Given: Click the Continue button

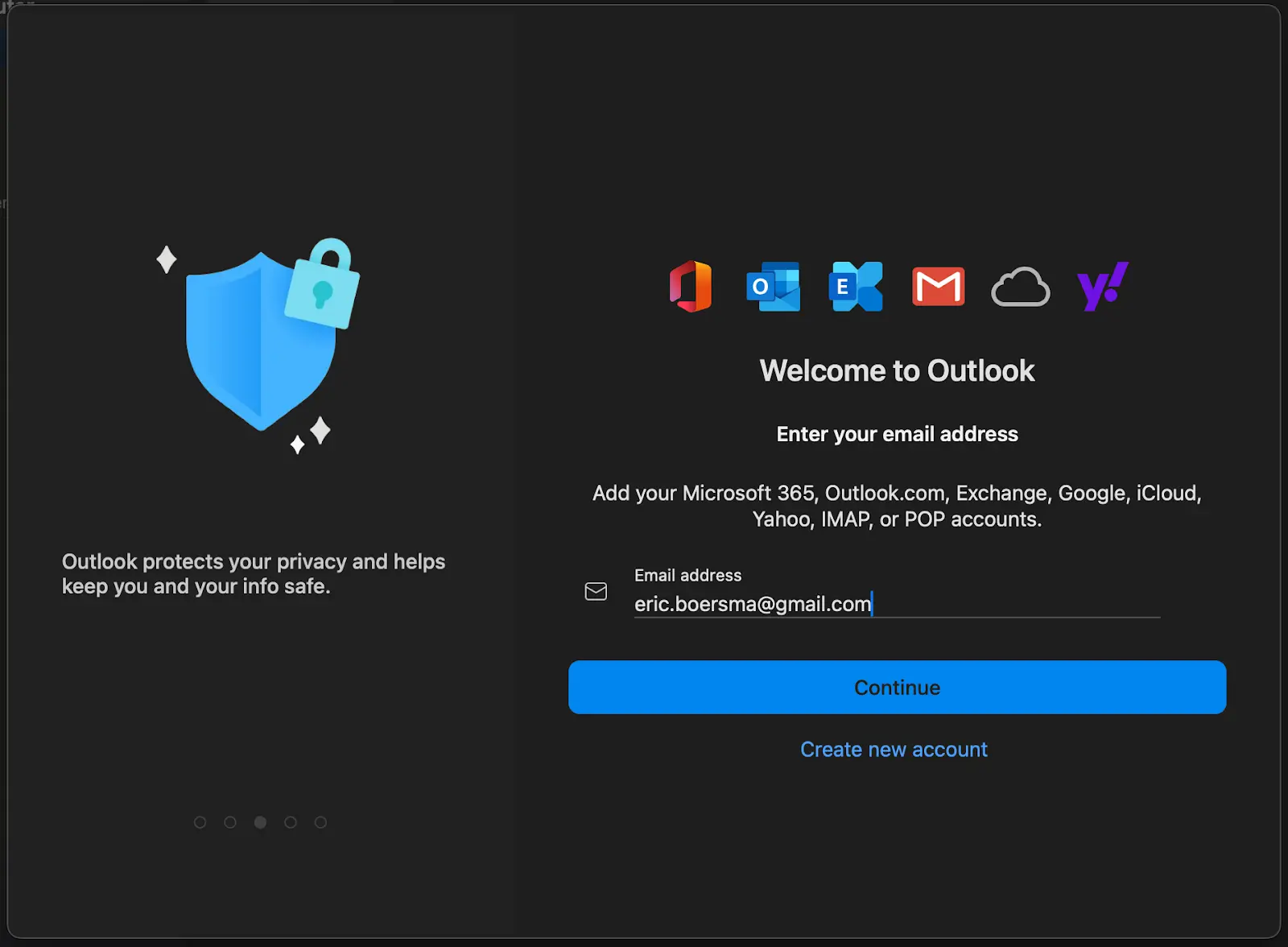Looking at the screenshot, I should [896, 688].
